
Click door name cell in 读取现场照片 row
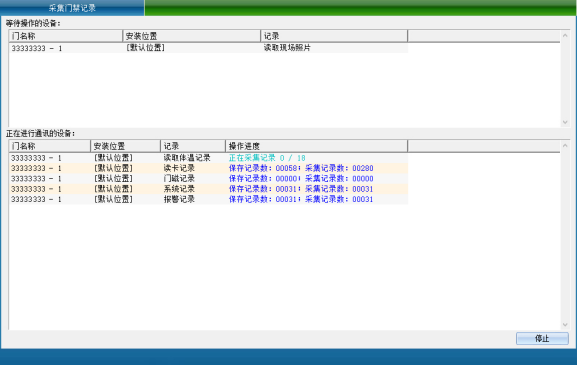(x=36, y=48)
